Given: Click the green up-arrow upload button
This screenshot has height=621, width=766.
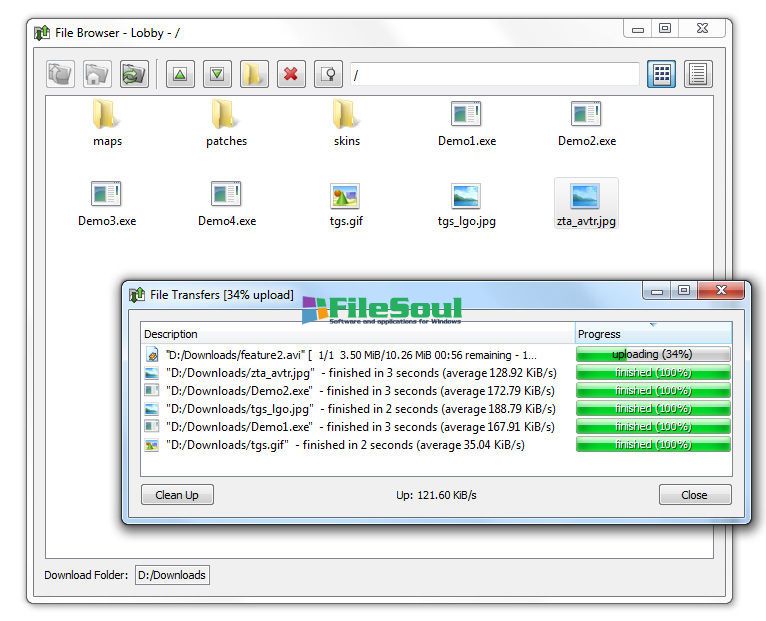Looking at the screenshot, I should (180, 74).
